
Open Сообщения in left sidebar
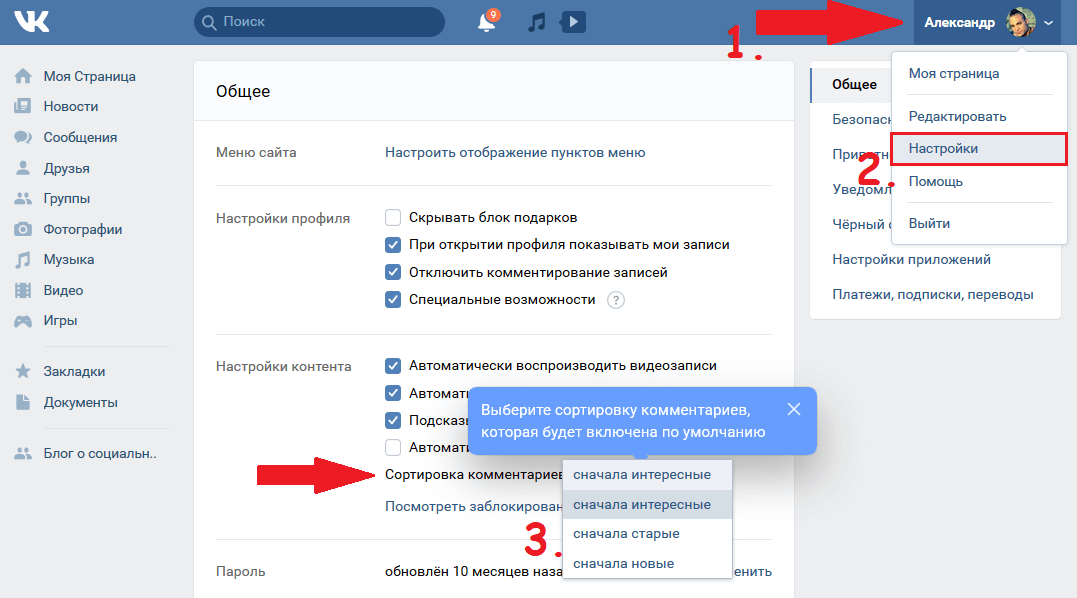coord(80,137)
